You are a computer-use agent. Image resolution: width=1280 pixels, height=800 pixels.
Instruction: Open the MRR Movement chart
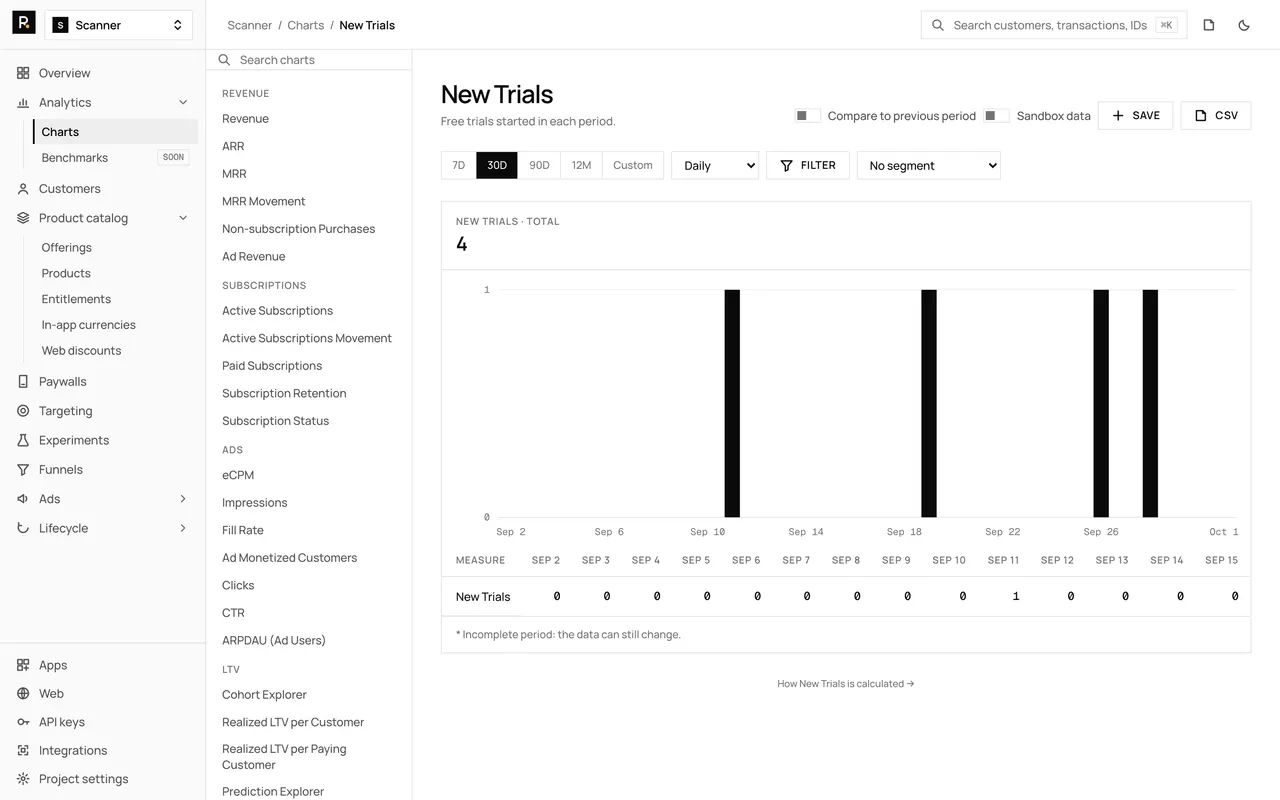pyautogui.click(x=264, y=201)
